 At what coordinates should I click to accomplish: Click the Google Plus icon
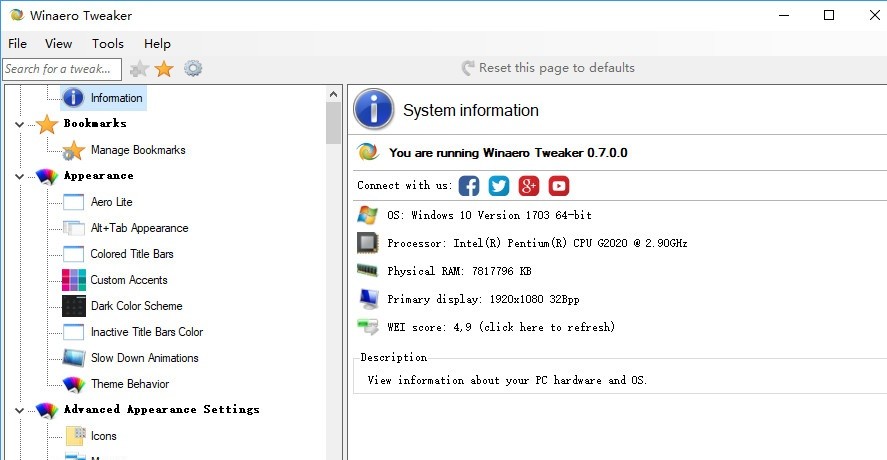[x=529, y=186]
